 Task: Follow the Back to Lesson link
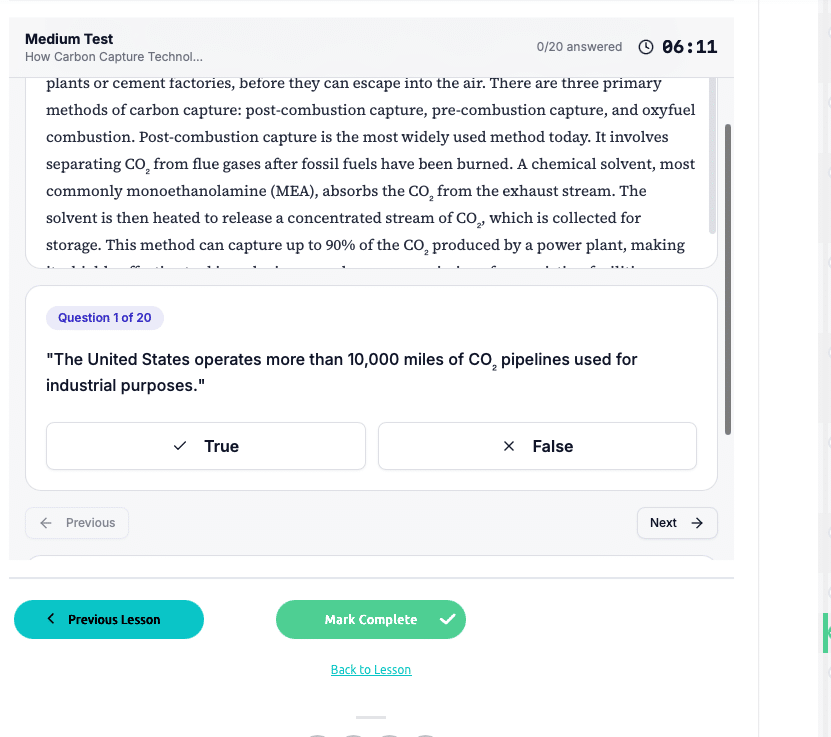tap(371, 670)
